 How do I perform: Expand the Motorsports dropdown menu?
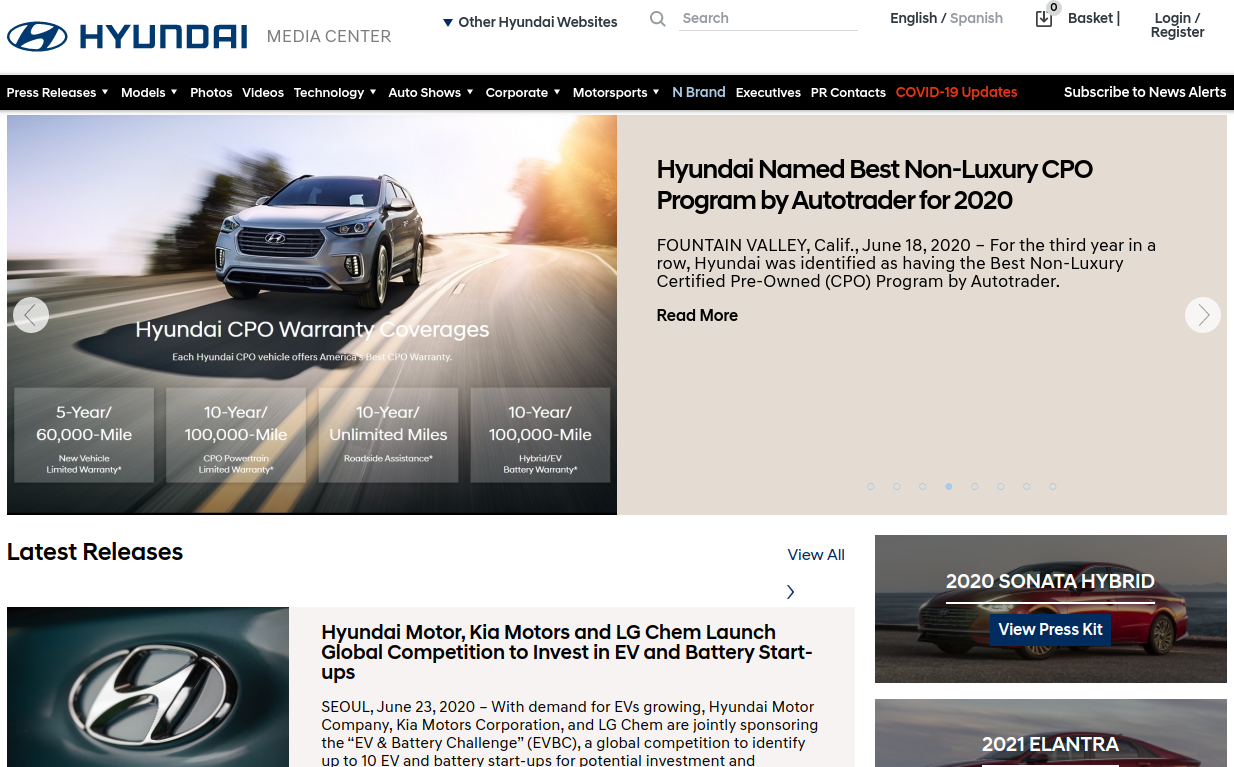[617, 93]
